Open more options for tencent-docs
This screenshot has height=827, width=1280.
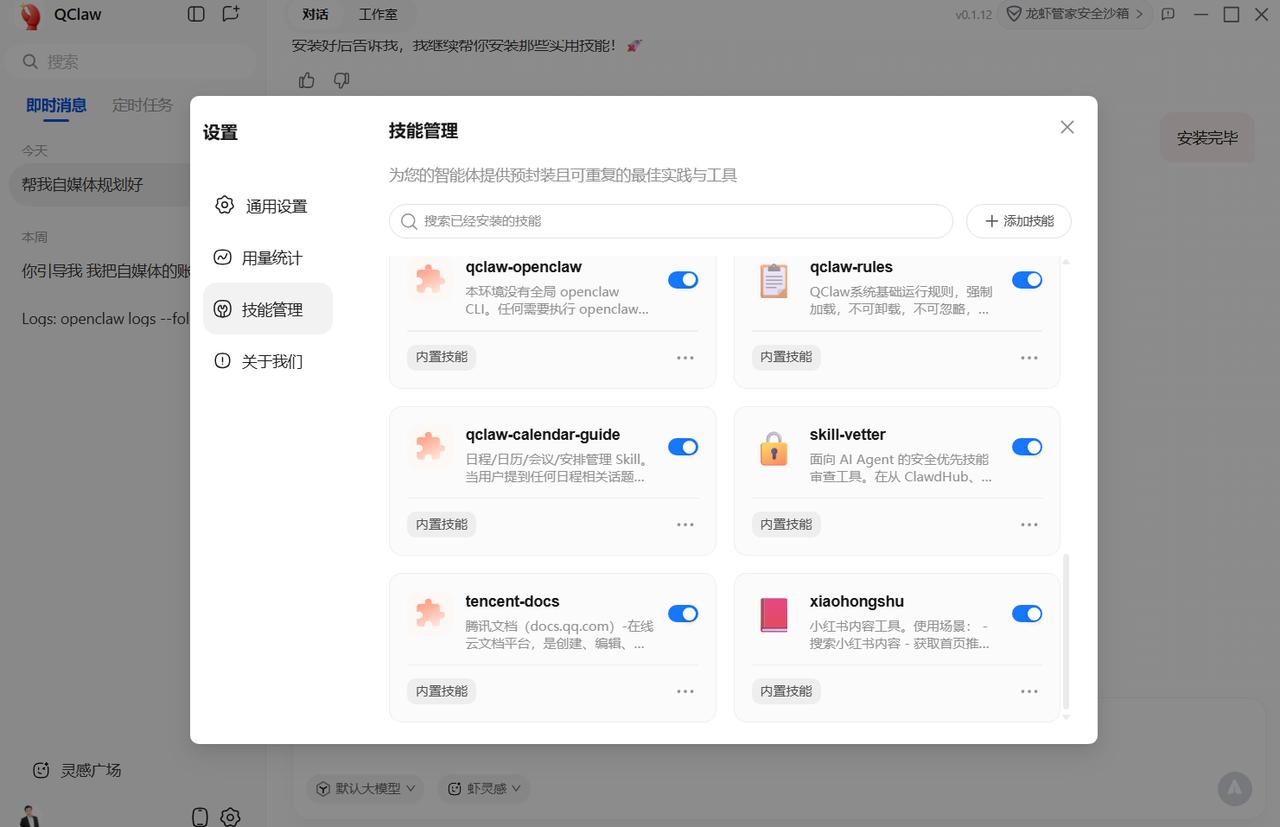(685, 691)
